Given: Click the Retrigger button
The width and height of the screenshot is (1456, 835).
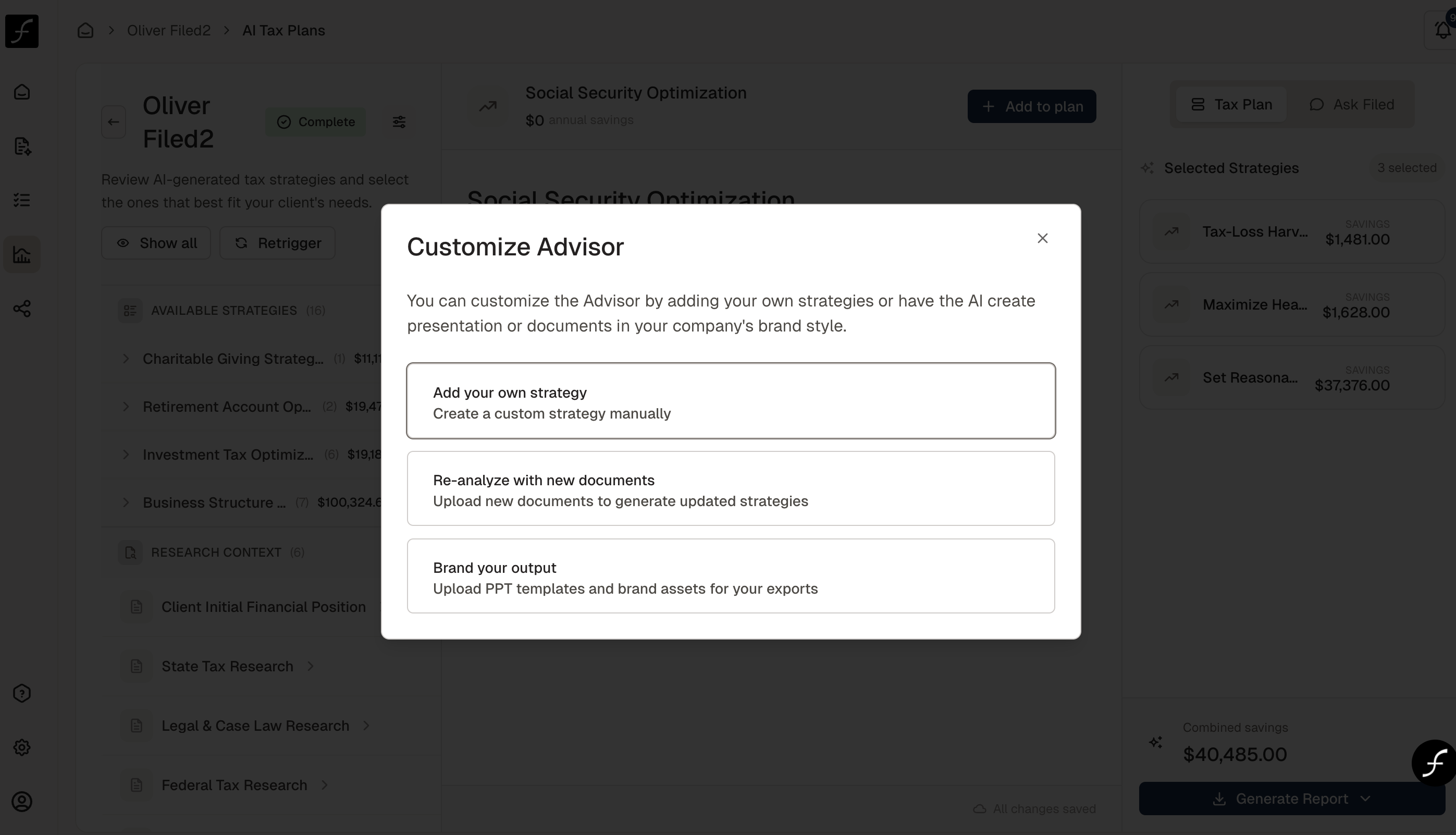Looking at the screenshot, I should tap(277, 243).
